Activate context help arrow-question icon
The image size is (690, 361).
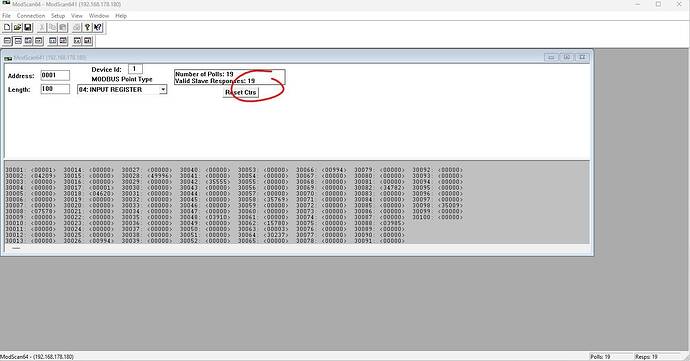tap(98, 28)
